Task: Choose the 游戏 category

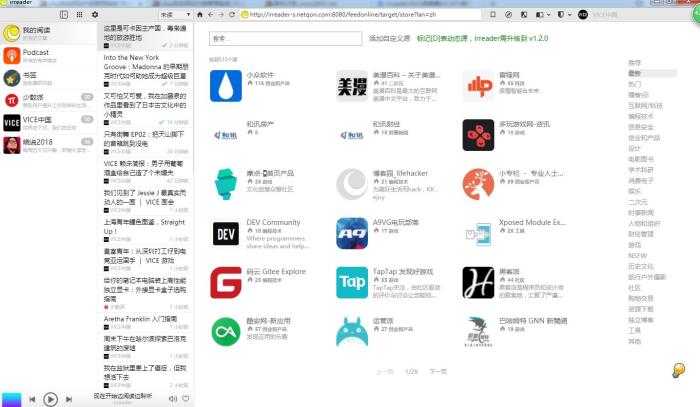Action: pyautogui.click(x=634, y=244)
